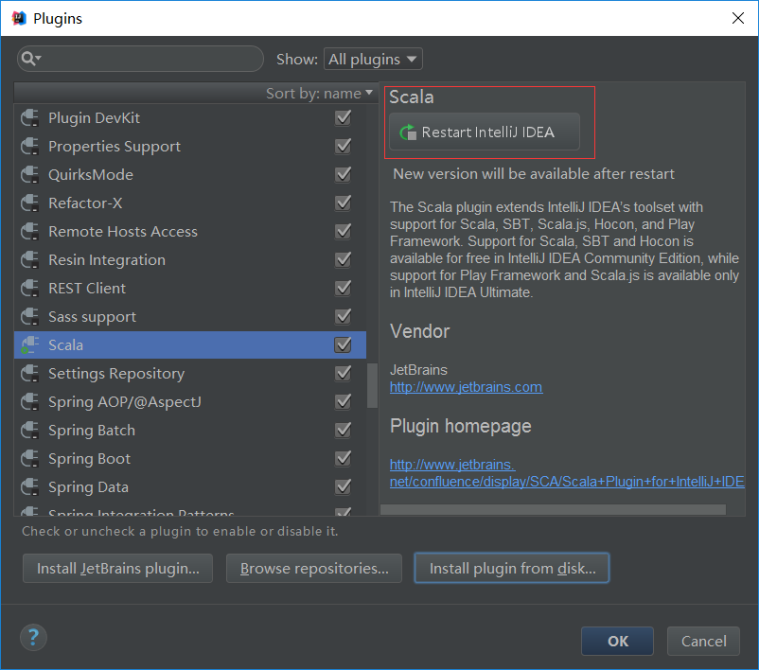This screenshot has height=671, width=760.
Task: Toggle the Spring Batch checkbox
Action: (x=343, y=430)
